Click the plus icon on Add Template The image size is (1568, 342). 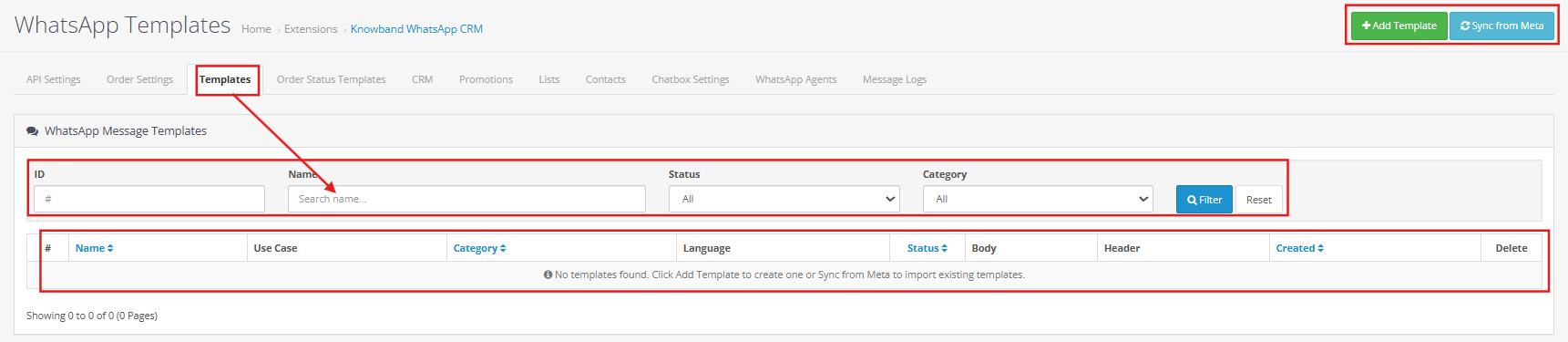pyautogui.click(x=1366, y=26)
